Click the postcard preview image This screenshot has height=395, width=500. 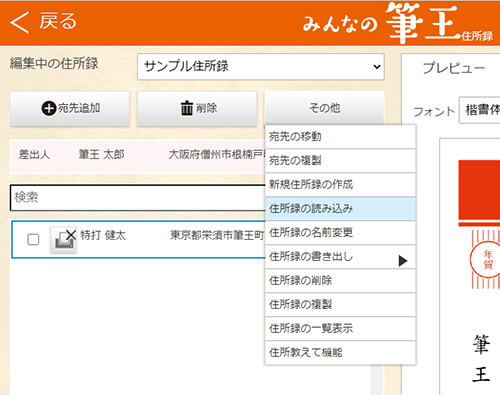pos(470,267)
